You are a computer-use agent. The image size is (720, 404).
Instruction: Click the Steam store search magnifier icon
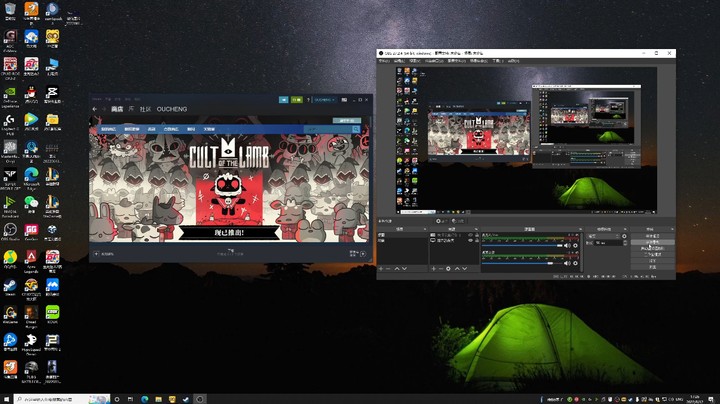coord(355,129)
